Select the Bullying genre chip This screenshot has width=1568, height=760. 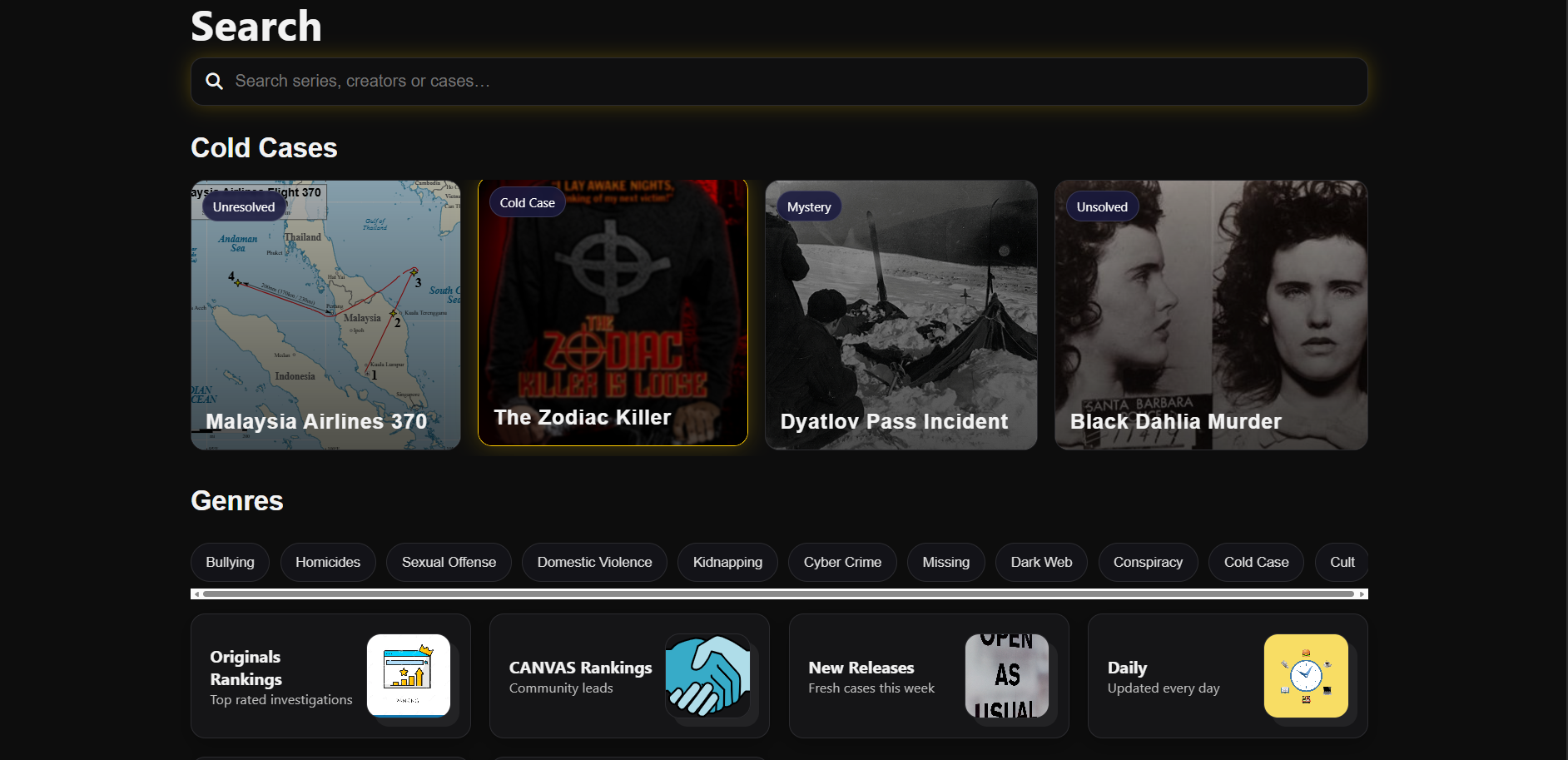230,563
